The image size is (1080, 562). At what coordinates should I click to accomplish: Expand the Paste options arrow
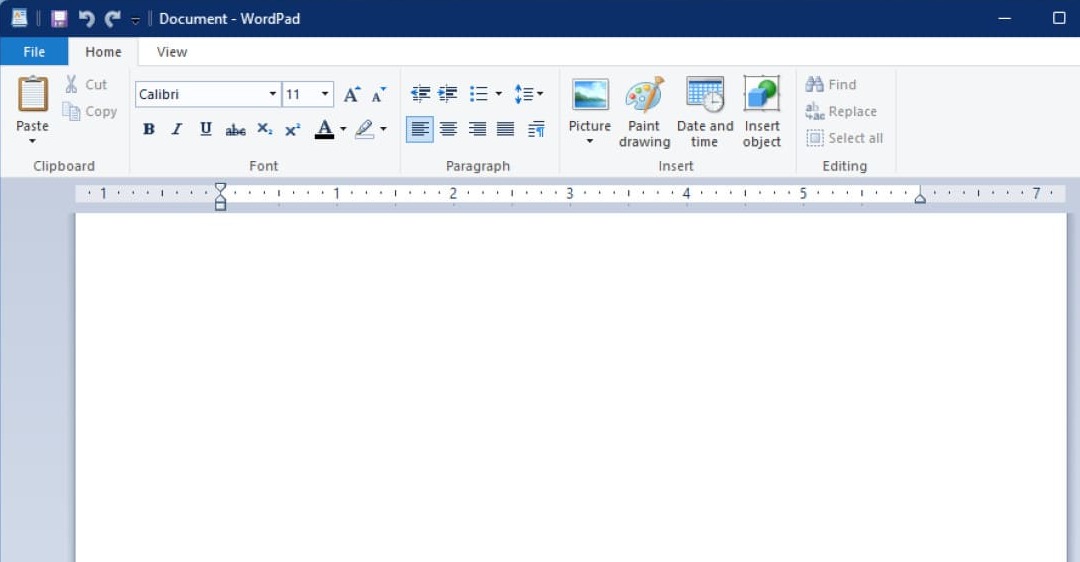point(32,141)
